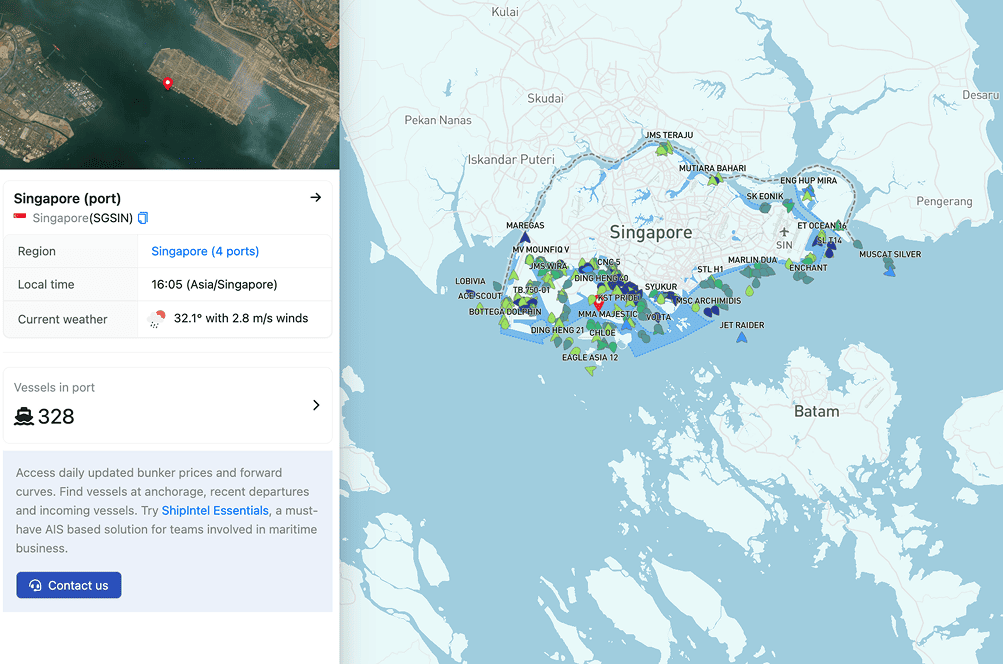1003x666 pixels.
Task: Follow the ShipIntel Essentials link
Action: pos(215,510)
